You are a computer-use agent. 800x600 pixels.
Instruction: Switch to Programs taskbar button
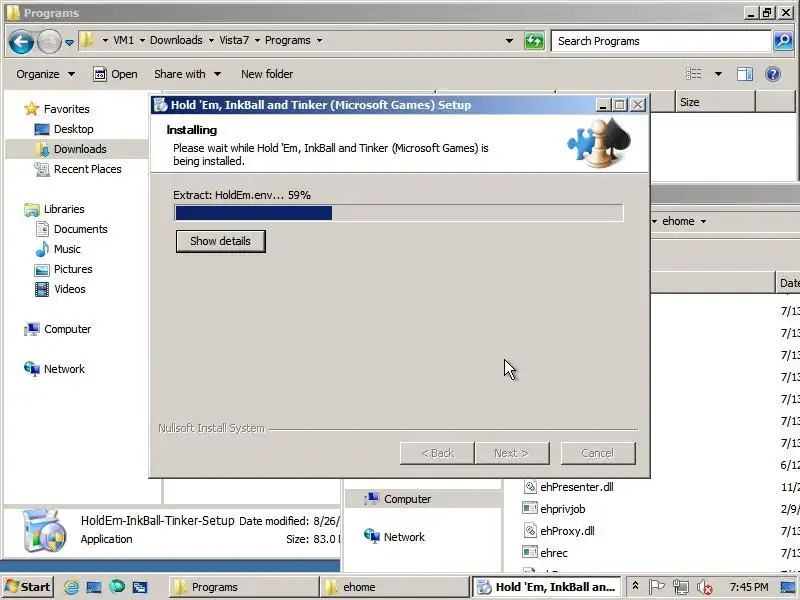(x=243, y=587)
